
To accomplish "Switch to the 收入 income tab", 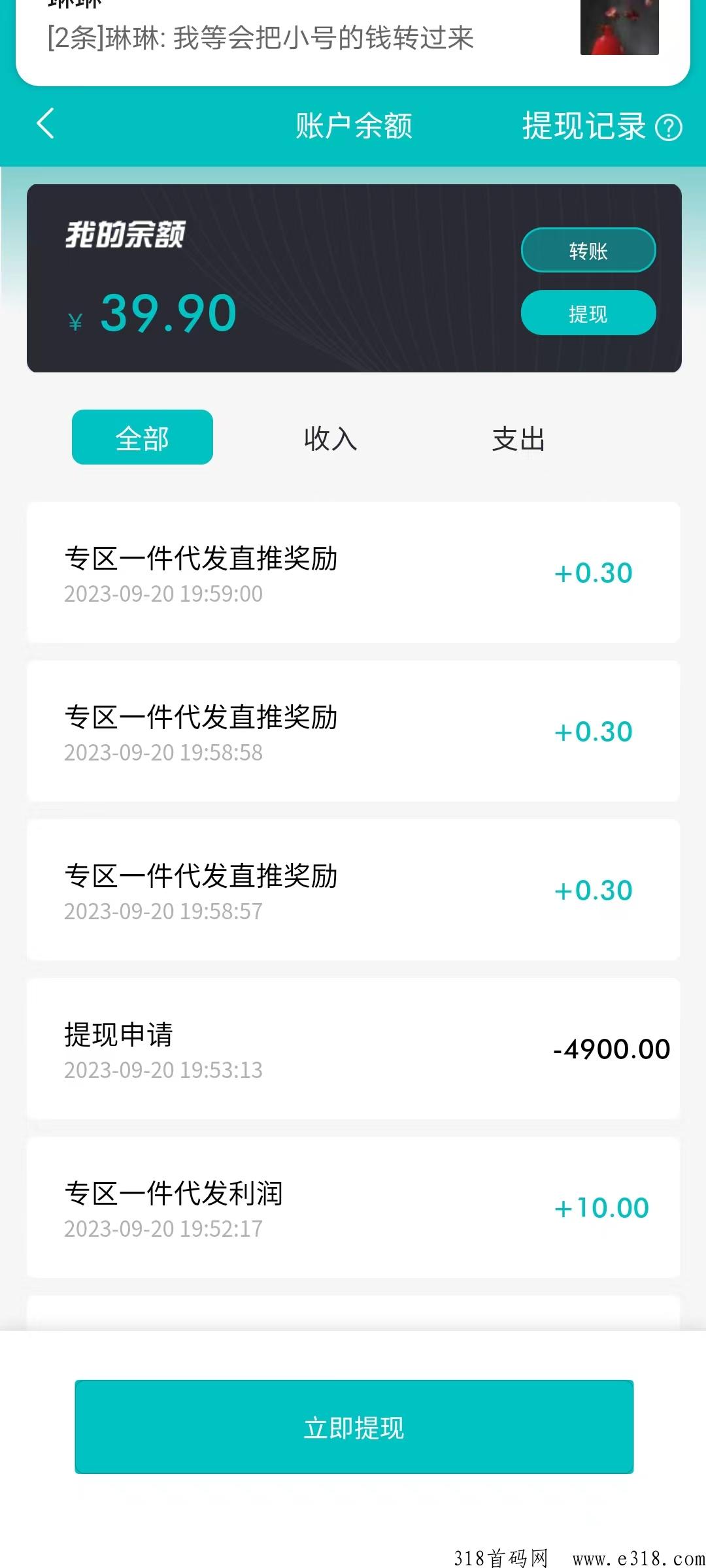I will click(x=330, y=438).
